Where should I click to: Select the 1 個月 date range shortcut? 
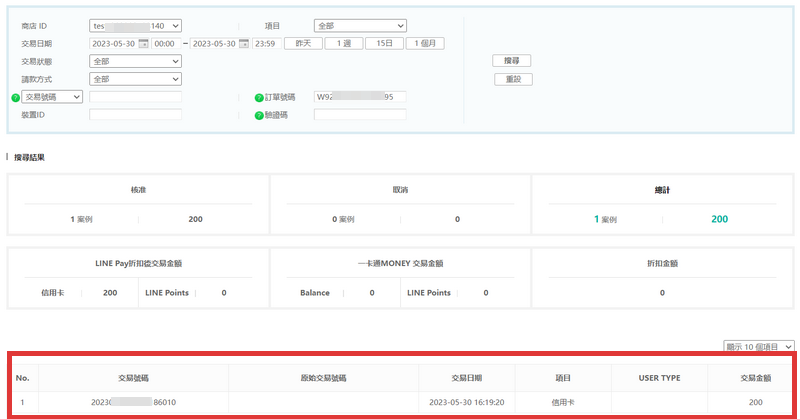424,43
